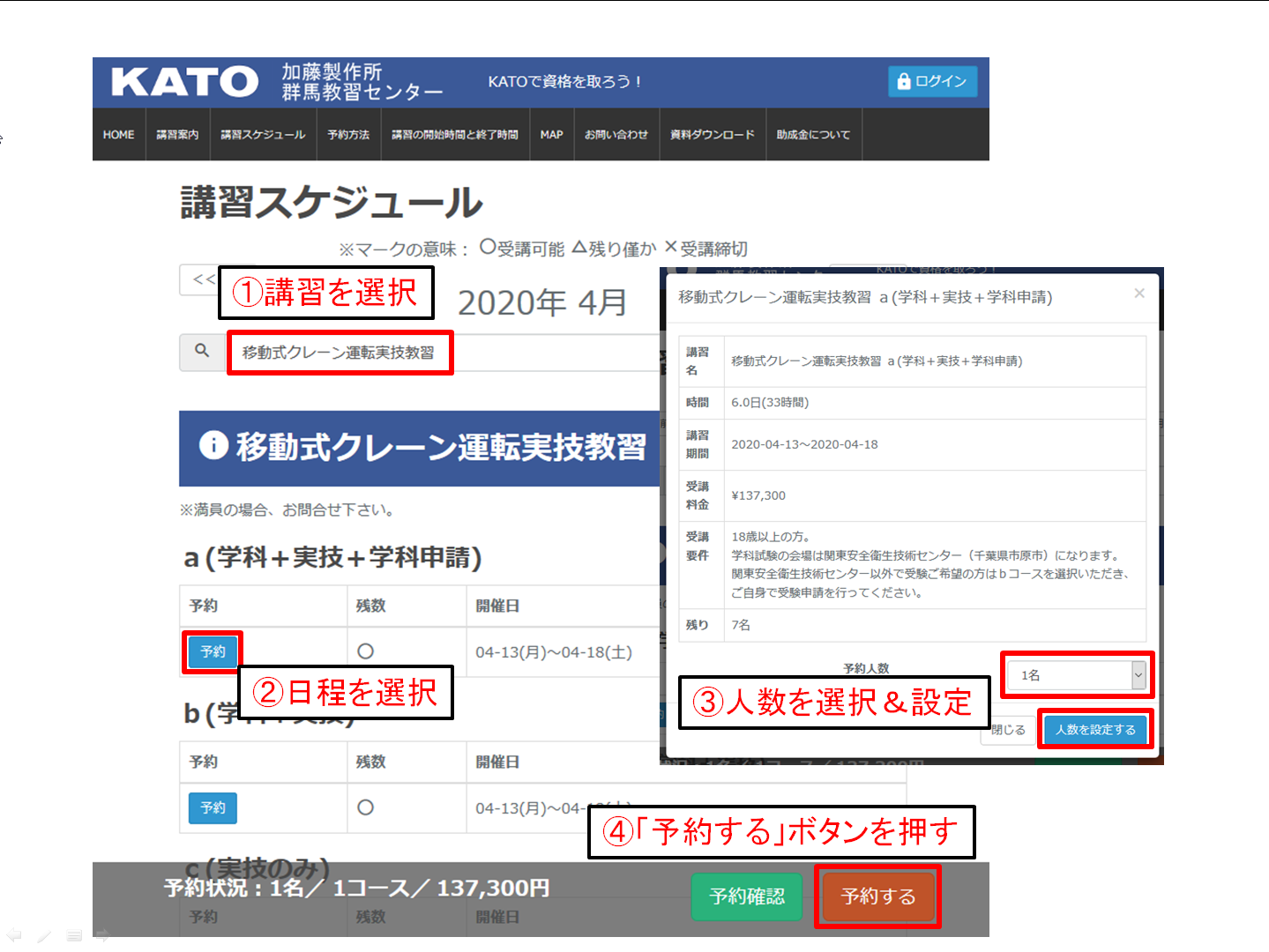This screenshot has height=952, width=1269.
Task: Click the 閉じる button in modal
Action: click(x=1008, y=730)
